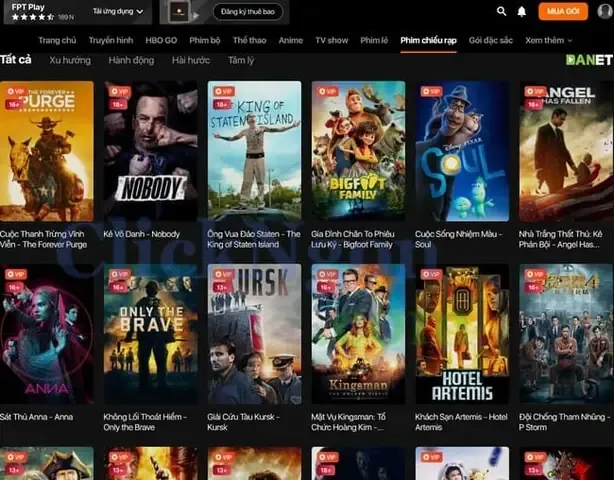Open Only the Brave poster
Image resolution: width=614 pixels, height=480 pixels.
click(x=151, y=334)
